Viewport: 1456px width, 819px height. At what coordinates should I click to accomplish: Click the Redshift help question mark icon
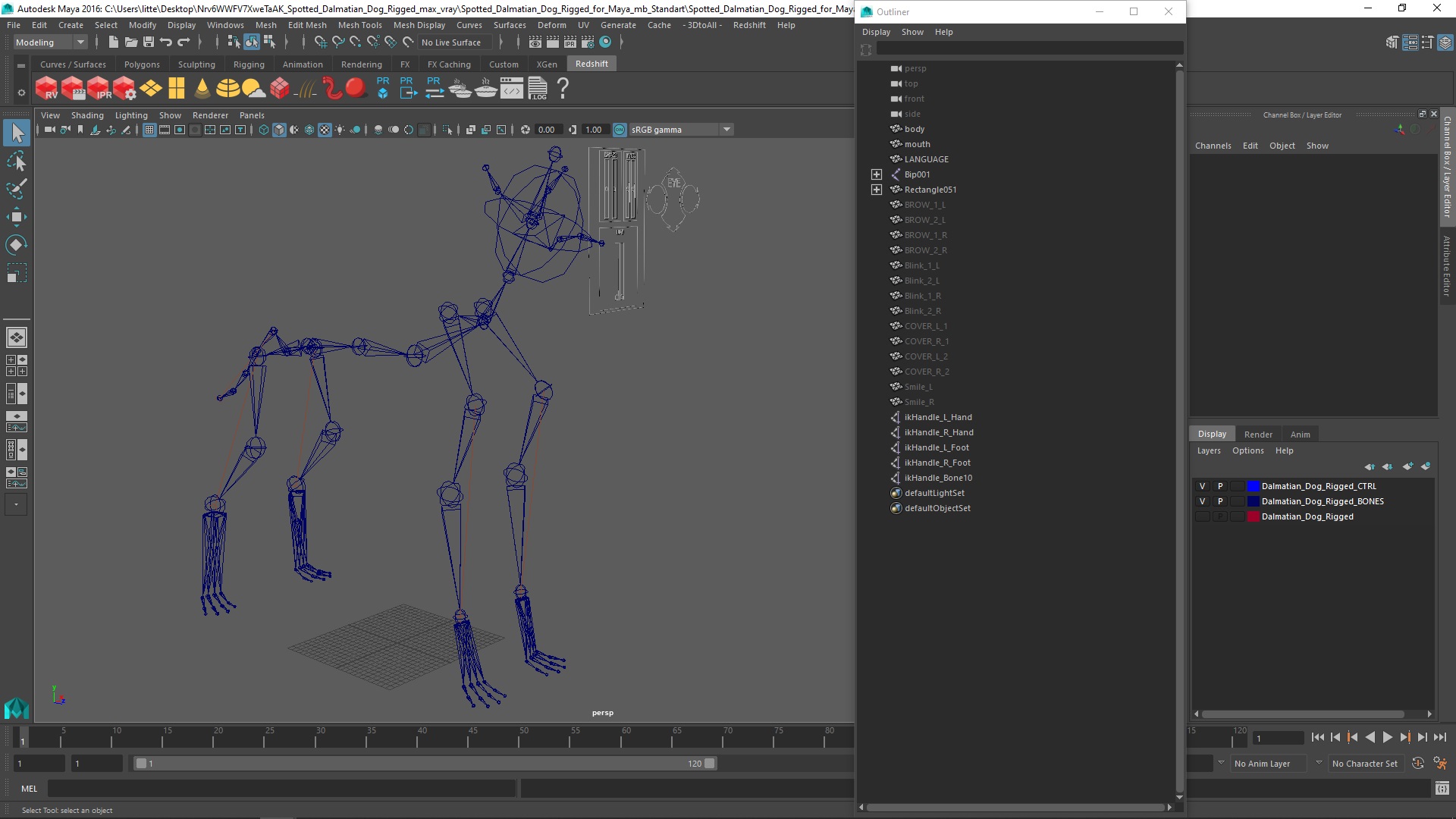[x=563, y=89]
